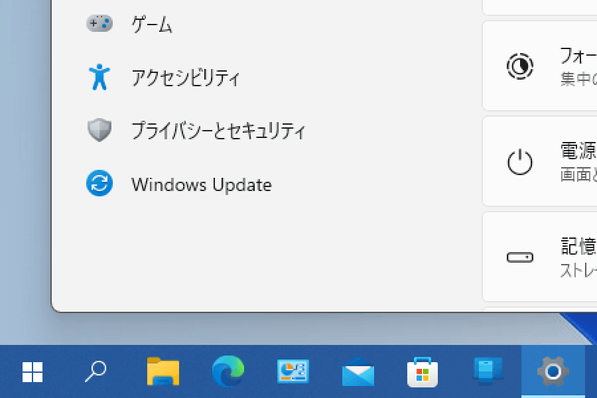Click the focus assist circular icon

(520, 66)
